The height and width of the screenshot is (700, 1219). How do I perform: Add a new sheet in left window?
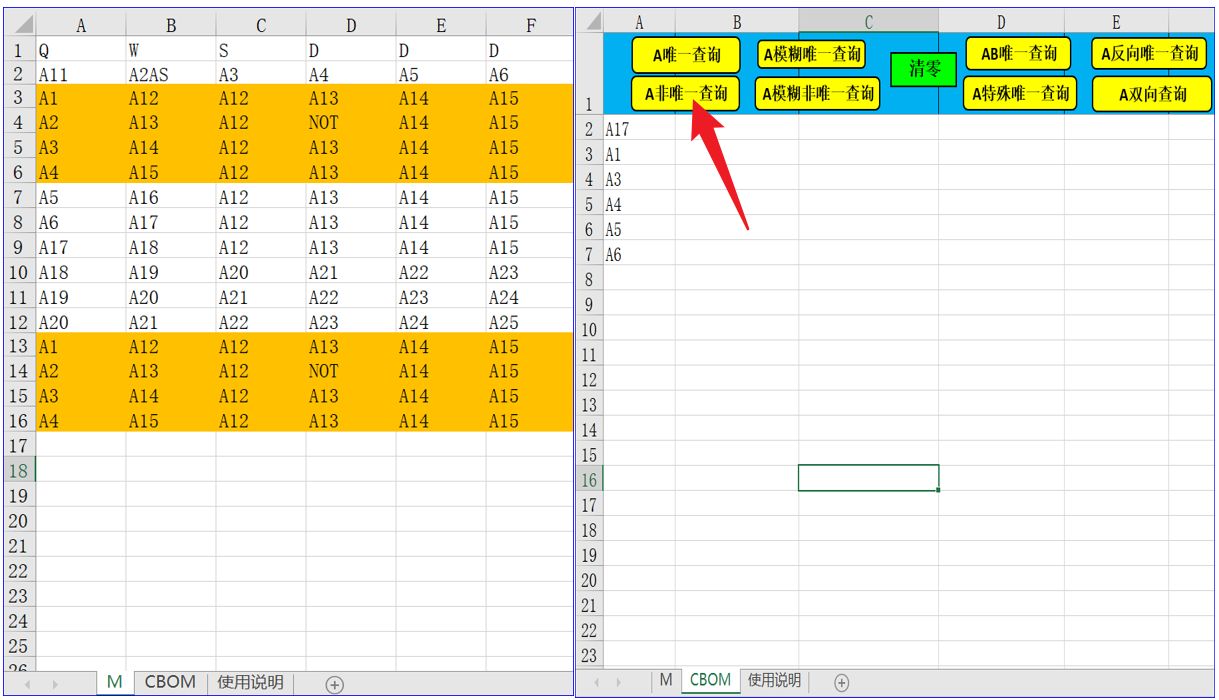335,684
